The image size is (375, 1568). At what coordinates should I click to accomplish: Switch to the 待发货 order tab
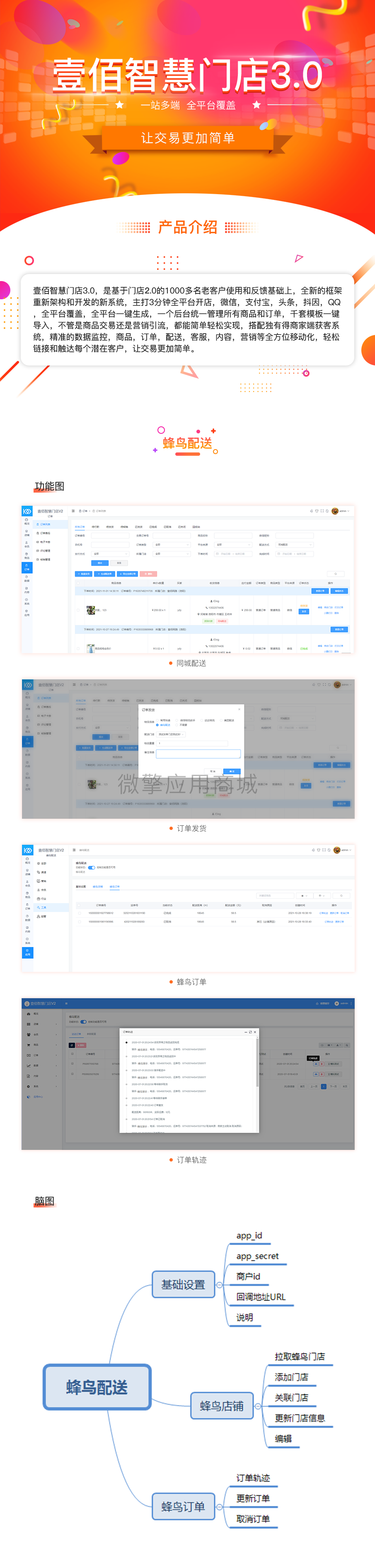110,527
